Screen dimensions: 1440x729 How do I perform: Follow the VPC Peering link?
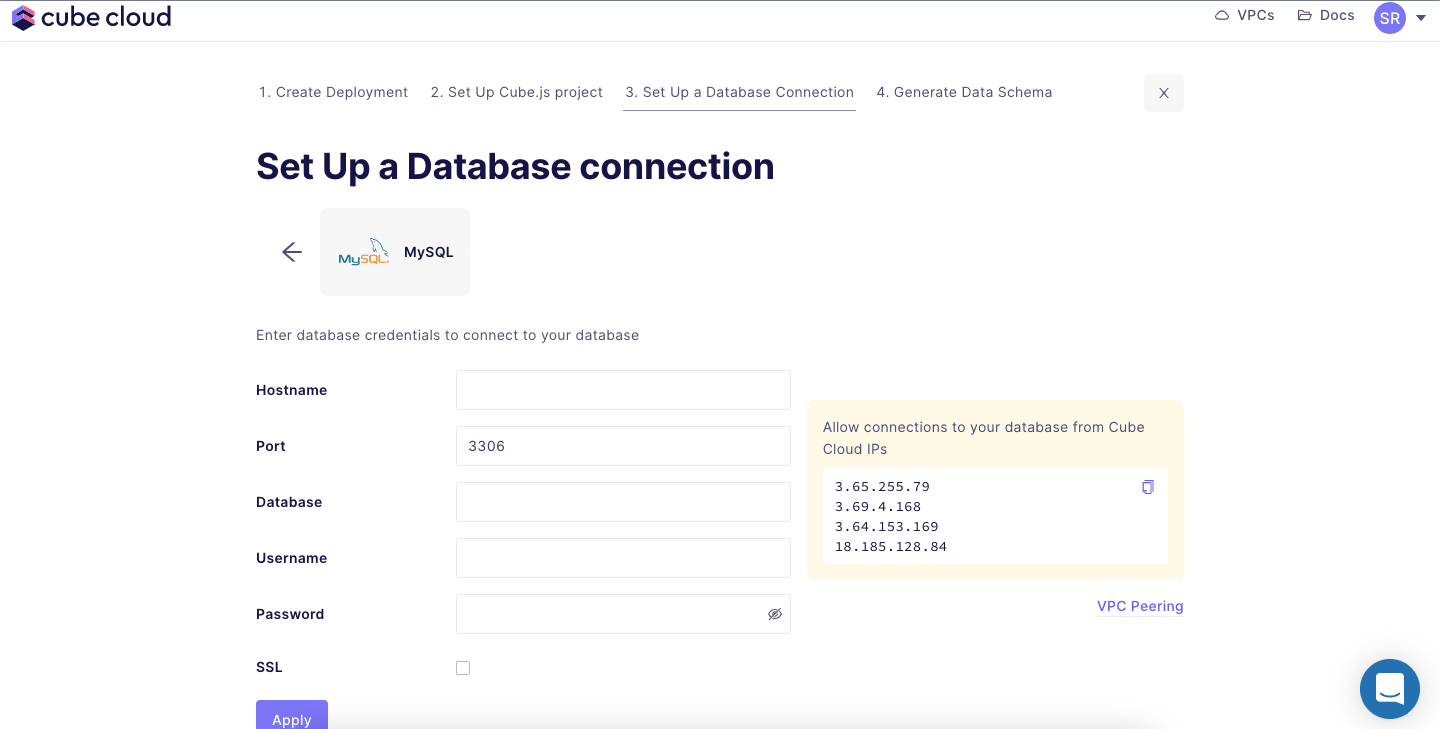coord(1139,606)
